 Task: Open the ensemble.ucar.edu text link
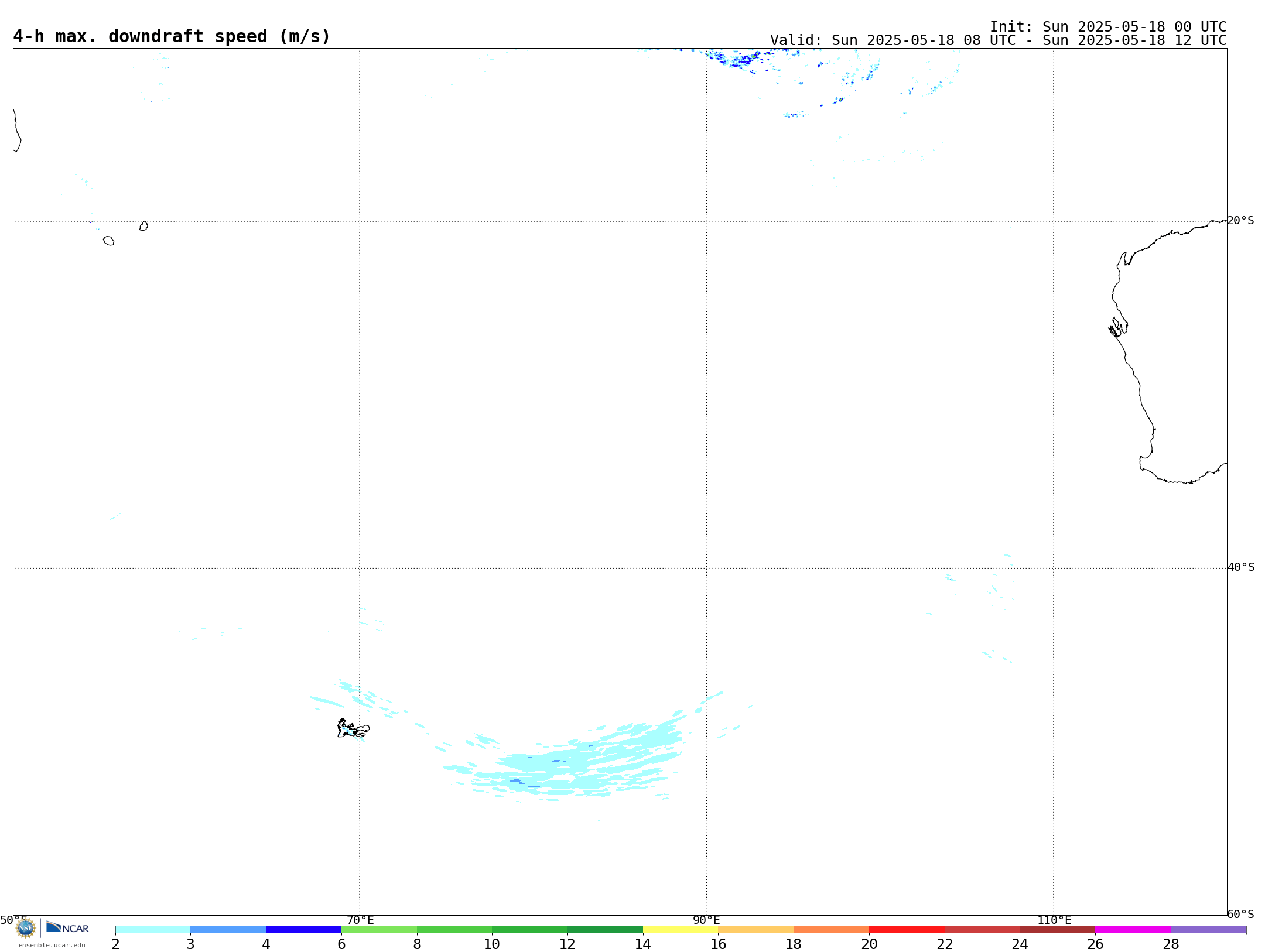point(52,944)
